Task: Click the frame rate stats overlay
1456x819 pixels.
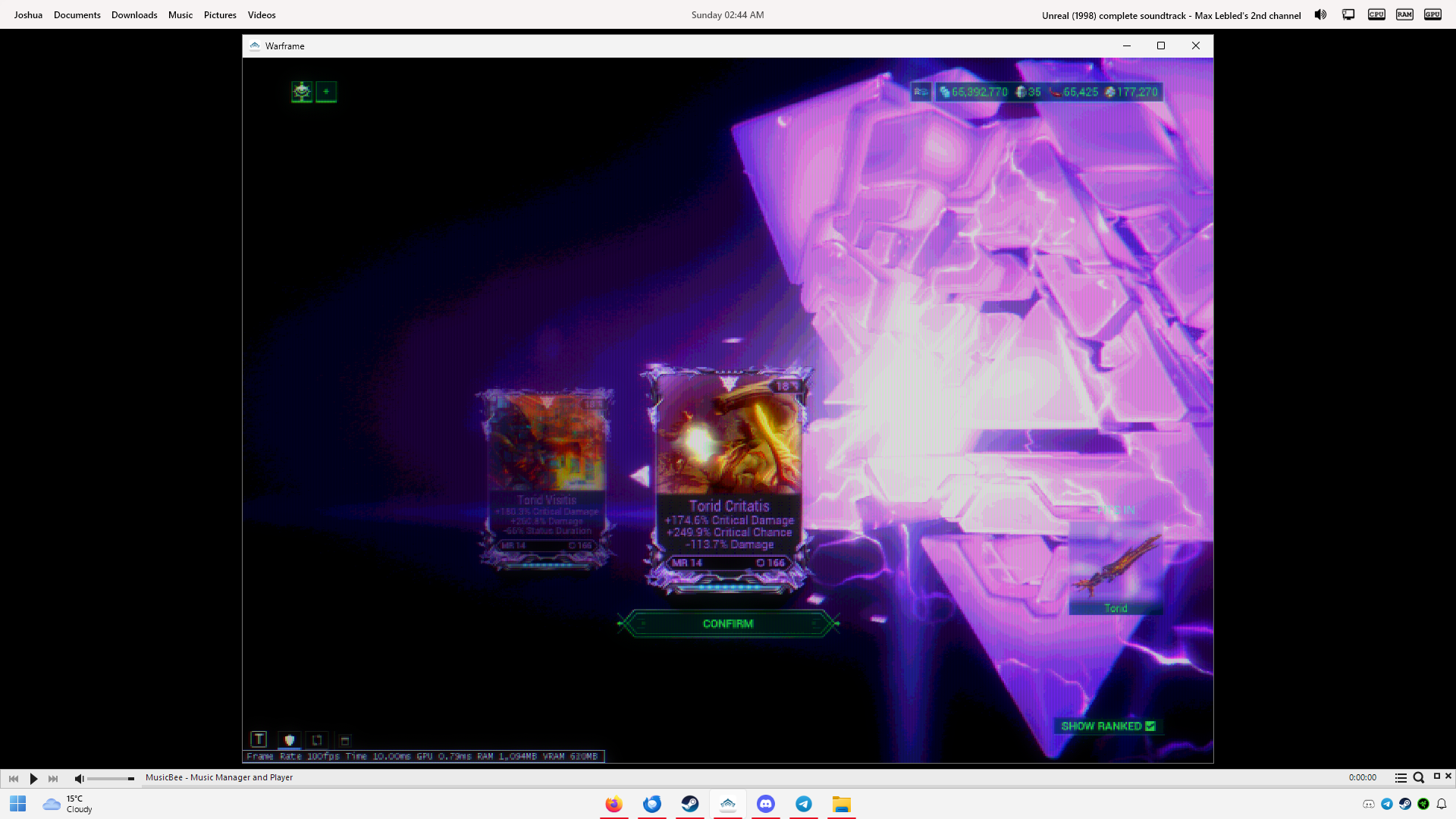Action: [423, 756]
